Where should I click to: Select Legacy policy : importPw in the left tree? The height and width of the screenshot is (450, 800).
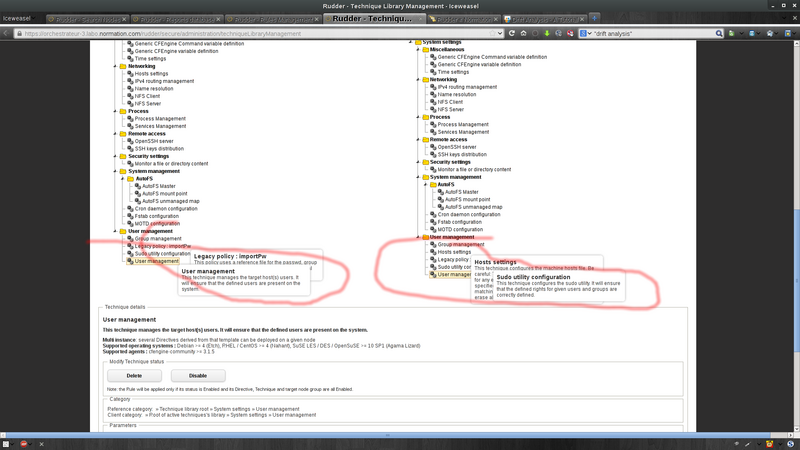163,246
